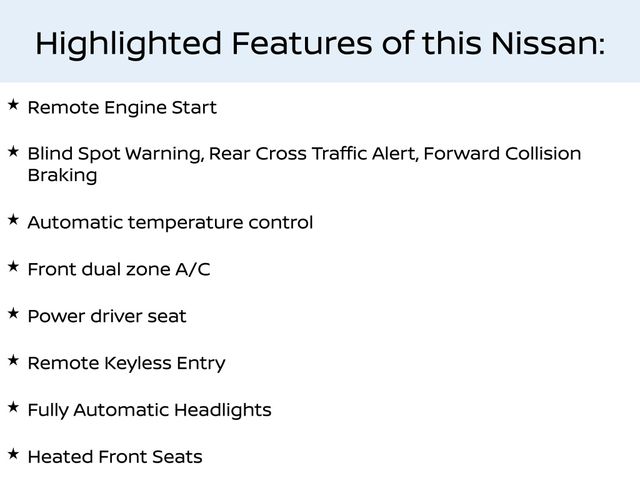Click the word Nissan in the heading
640x480 pixels.
click(544, 44)
